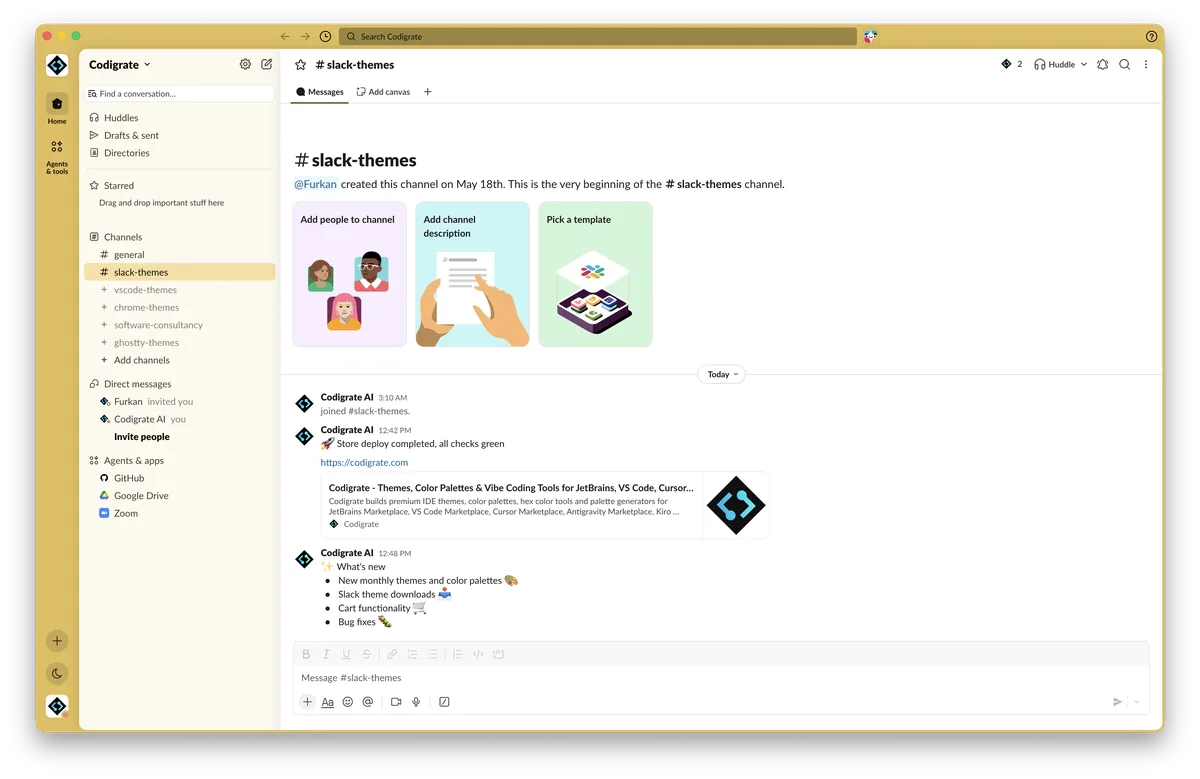Click Invite people
The image size is (1200, 779).
pos(142,437)
